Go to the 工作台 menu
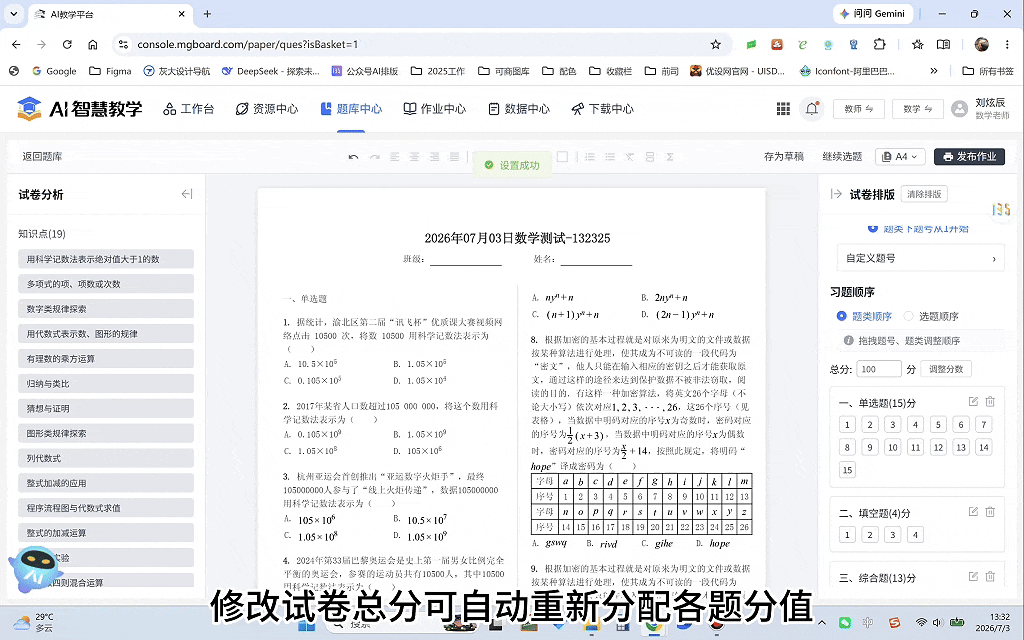Screen dimensions: 1024x640 [x=188, y=108]
